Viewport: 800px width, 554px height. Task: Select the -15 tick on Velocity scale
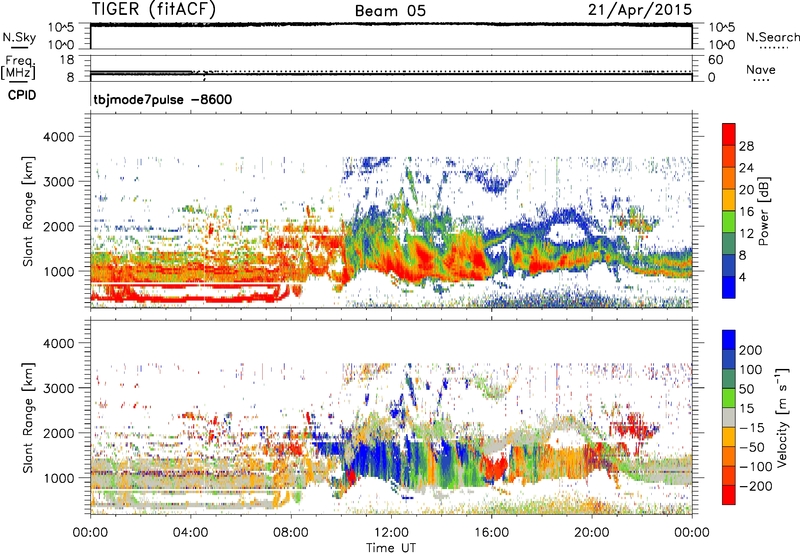[752, 427]
